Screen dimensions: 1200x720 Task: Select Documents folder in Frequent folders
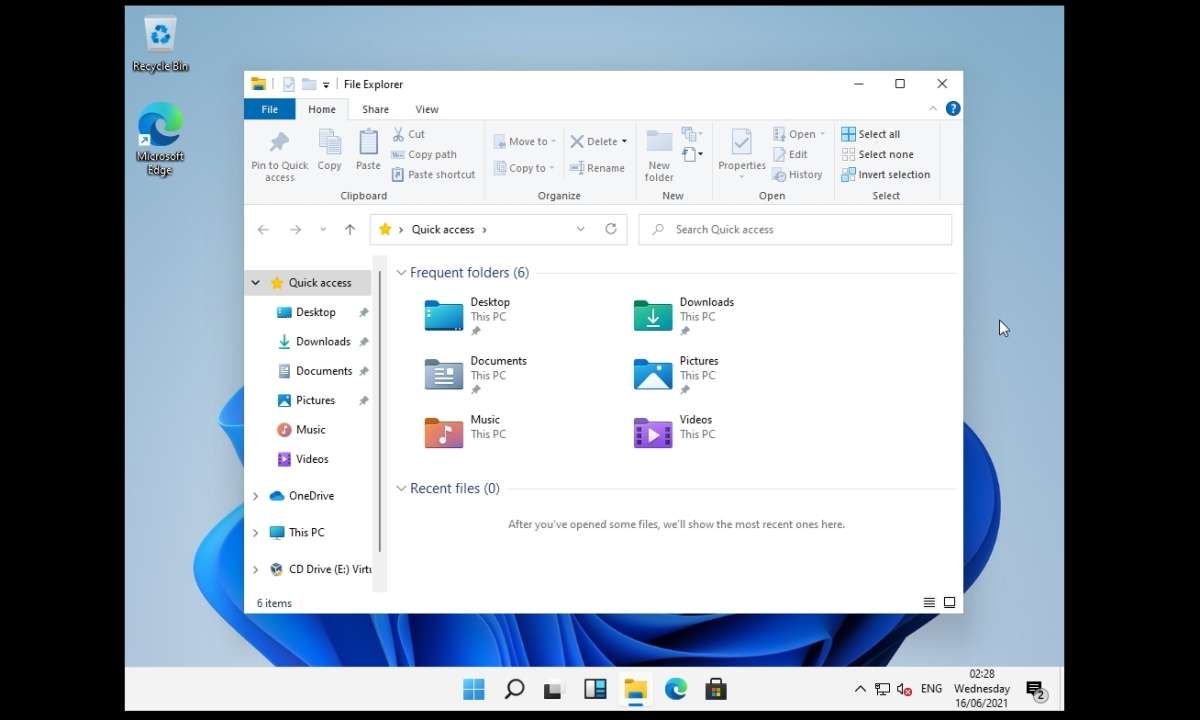point(476,374)
